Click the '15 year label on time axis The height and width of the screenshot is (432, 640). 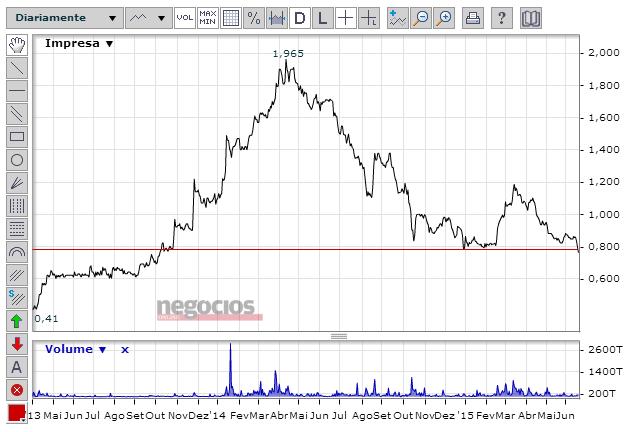coord(466,416)
